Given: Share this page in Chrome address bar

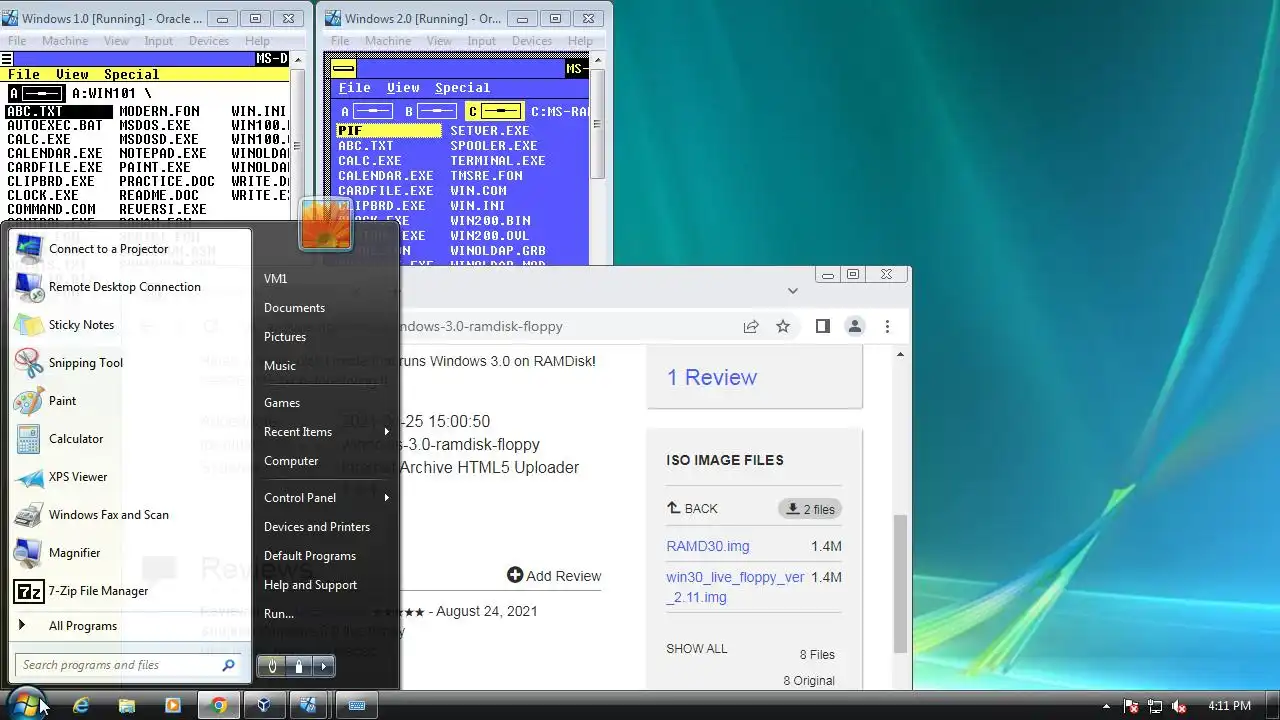Looking at the screenshot, I should 751,326.
